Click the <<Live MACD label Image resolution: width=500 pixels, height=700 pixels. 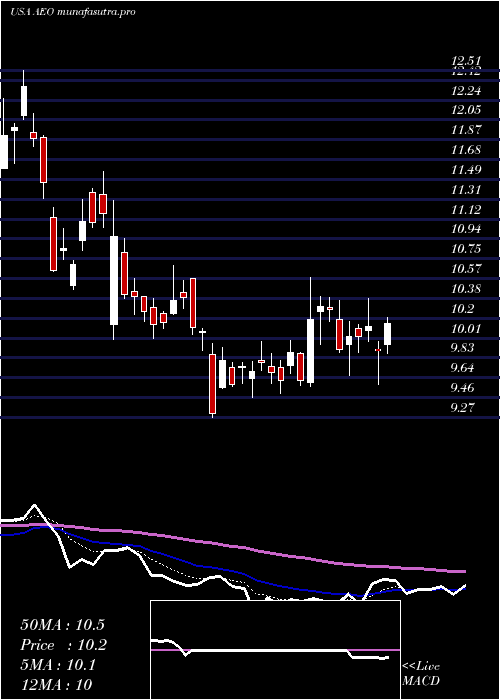[x=421, y=674]
